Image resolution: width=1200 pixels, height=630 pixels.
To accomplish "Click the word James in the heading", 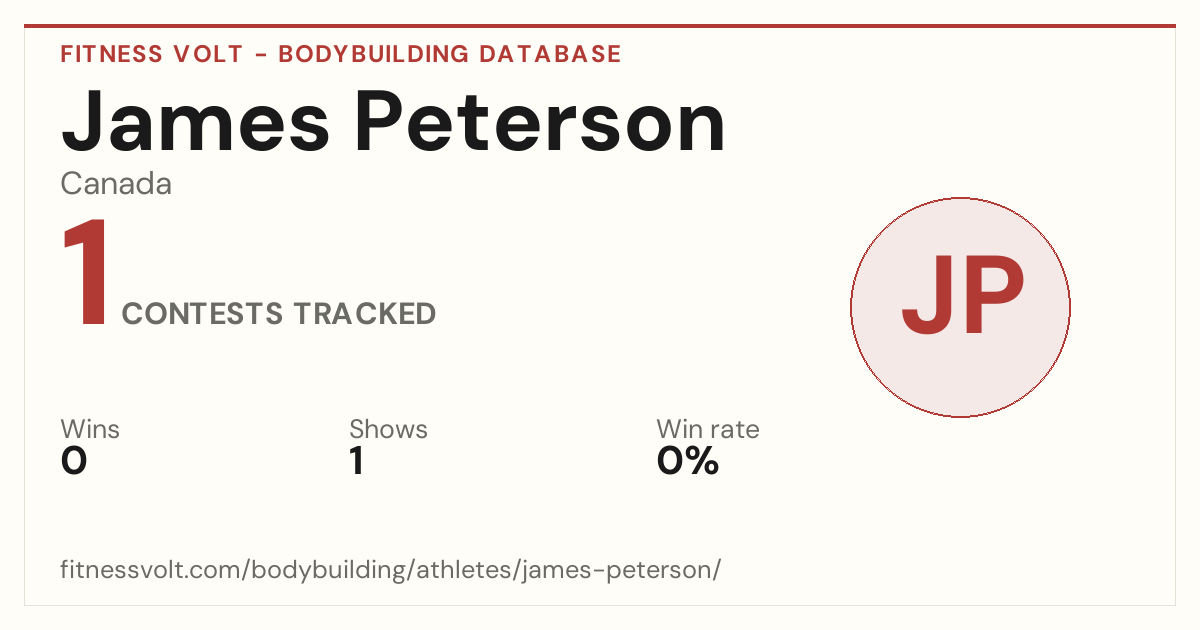I will [195, 121].
